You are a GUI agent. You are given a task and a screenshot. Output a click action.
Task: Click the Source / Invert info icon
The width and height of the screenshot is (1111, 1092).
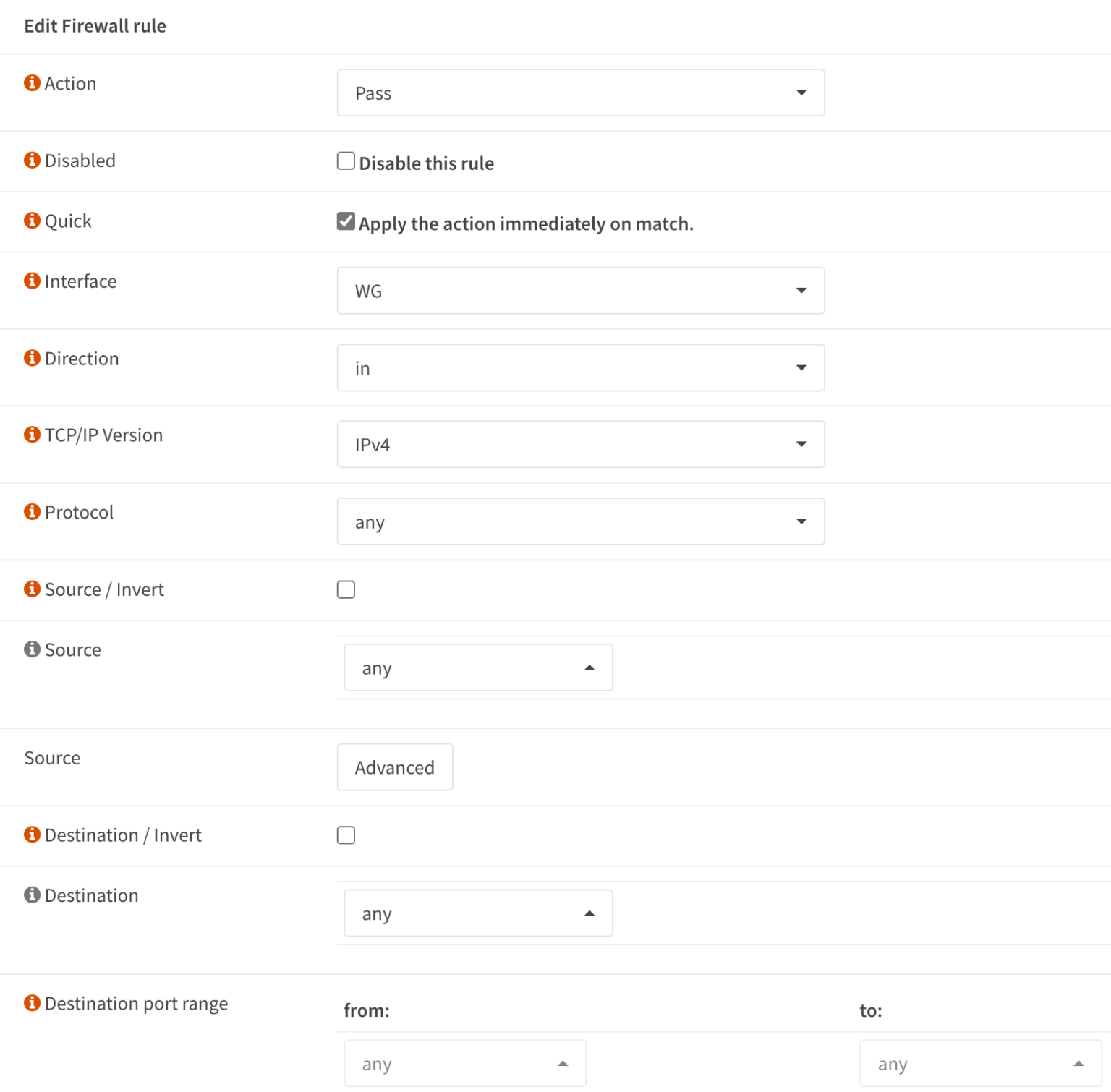[32, 589]
